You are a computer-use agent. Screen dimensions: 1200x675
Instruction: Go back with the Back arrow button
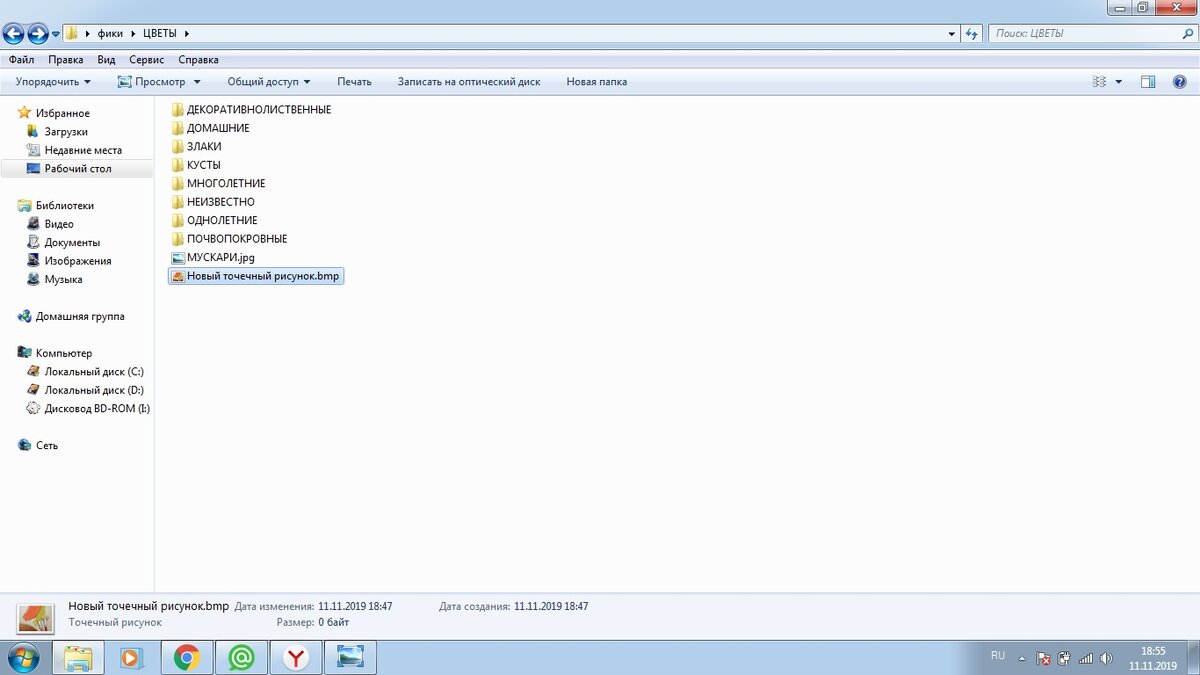point(13,34)
